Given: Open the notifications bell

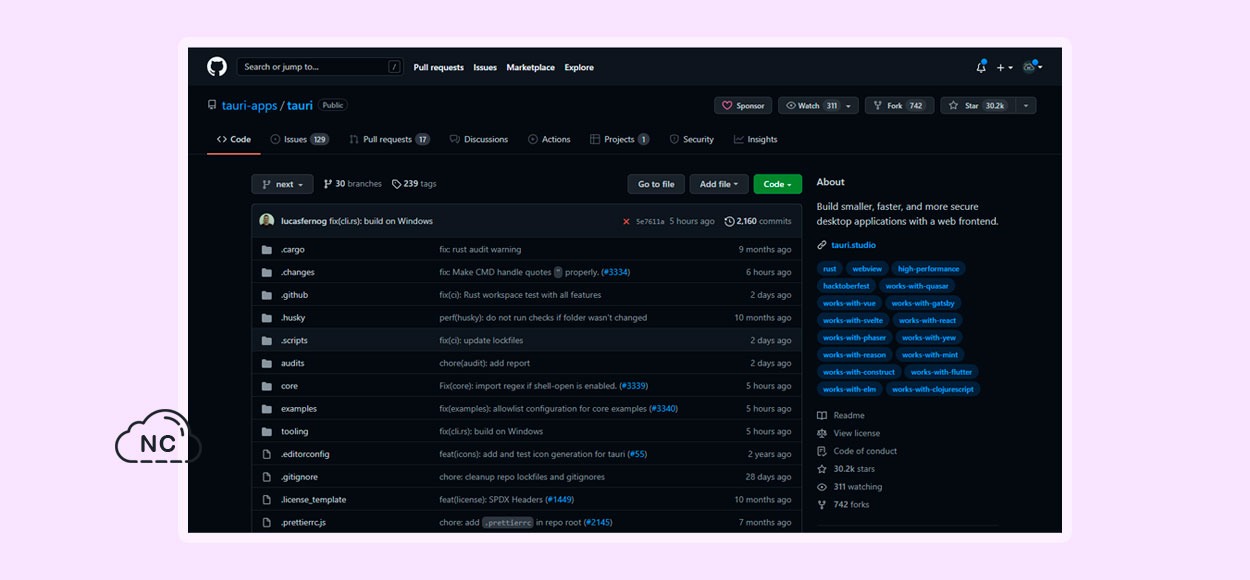Looking at the screenshot, I should pyautogui.click(x=981, y=67).
